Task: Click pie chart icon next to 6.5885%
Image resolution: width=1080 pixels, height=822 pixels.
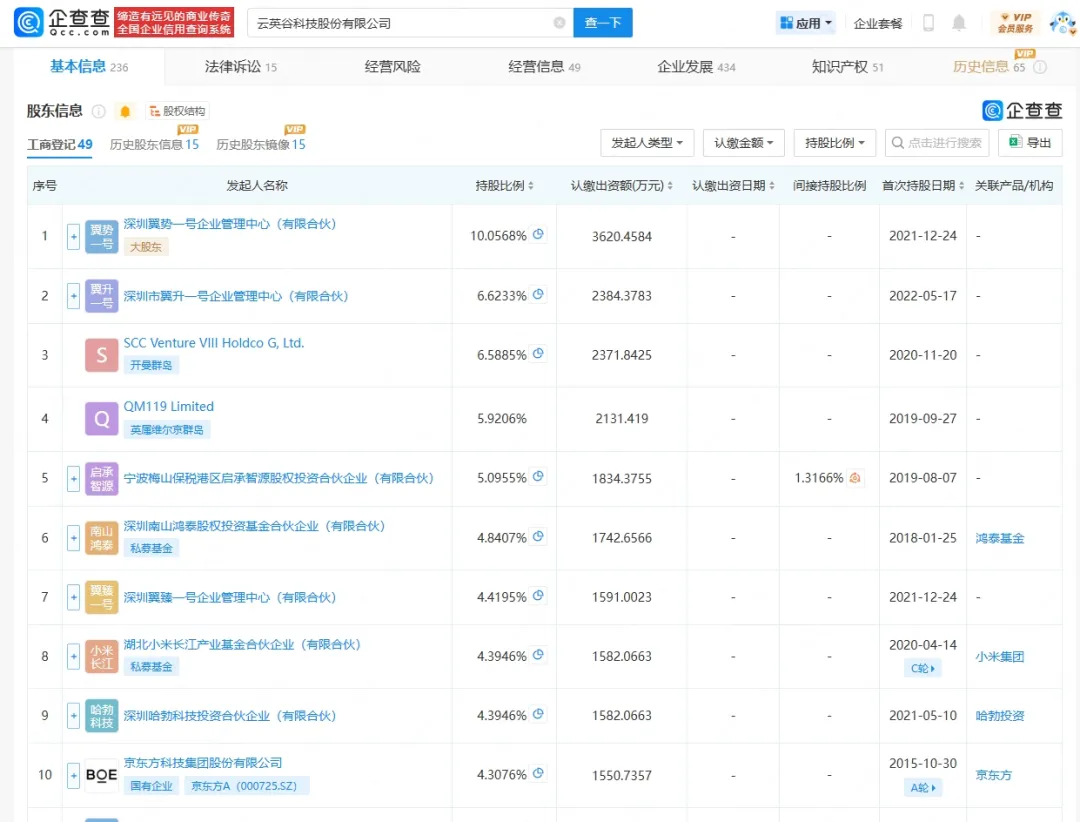Action: point(539,353)
